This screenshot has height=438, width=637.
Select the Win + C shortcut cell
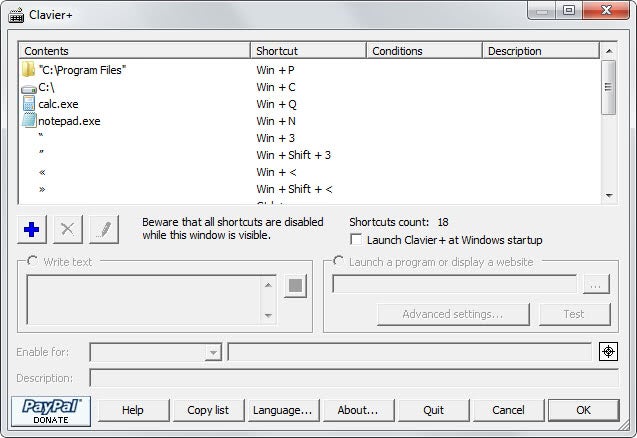pos(276,87)
